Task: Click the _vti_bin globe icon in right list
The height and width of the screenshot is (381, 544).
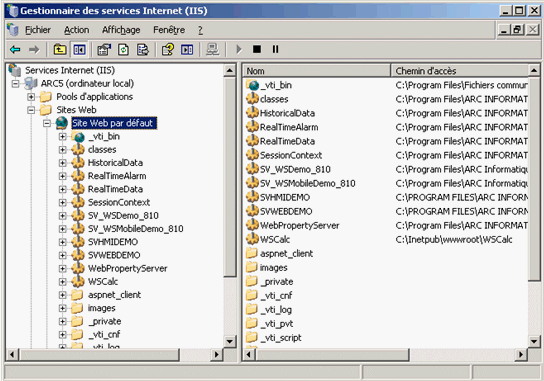Action: point(252,85)
